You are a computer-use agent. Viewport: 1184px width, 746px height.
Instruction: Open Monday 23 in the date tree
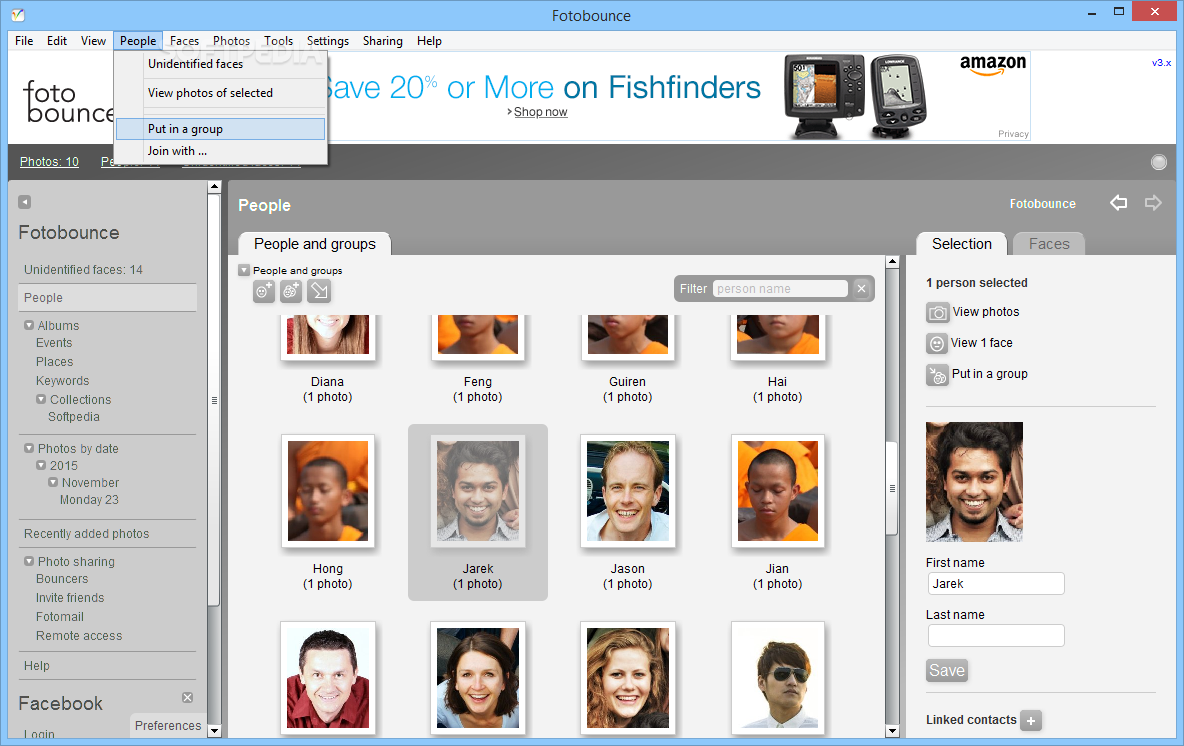[x=89, y=500]
